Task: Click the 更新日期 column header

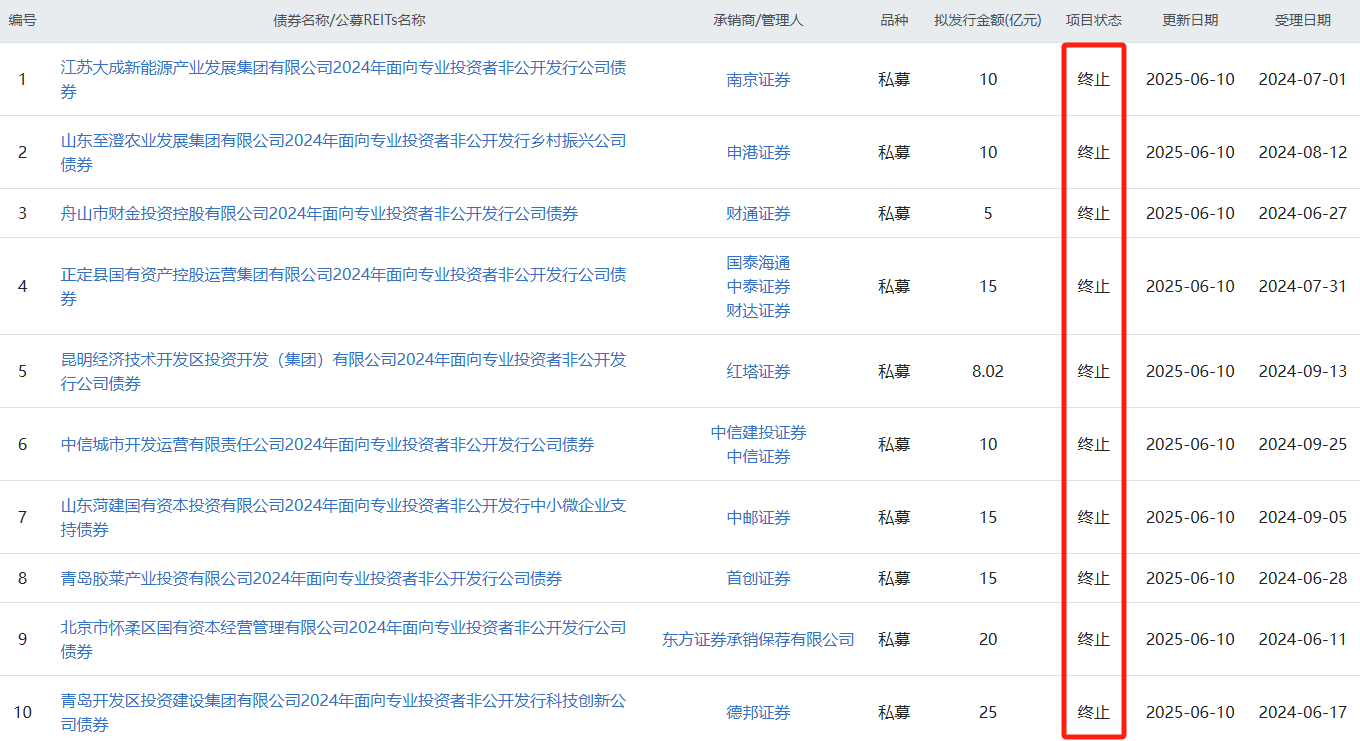Action: pyautogui.click(x=1190, y=20)
